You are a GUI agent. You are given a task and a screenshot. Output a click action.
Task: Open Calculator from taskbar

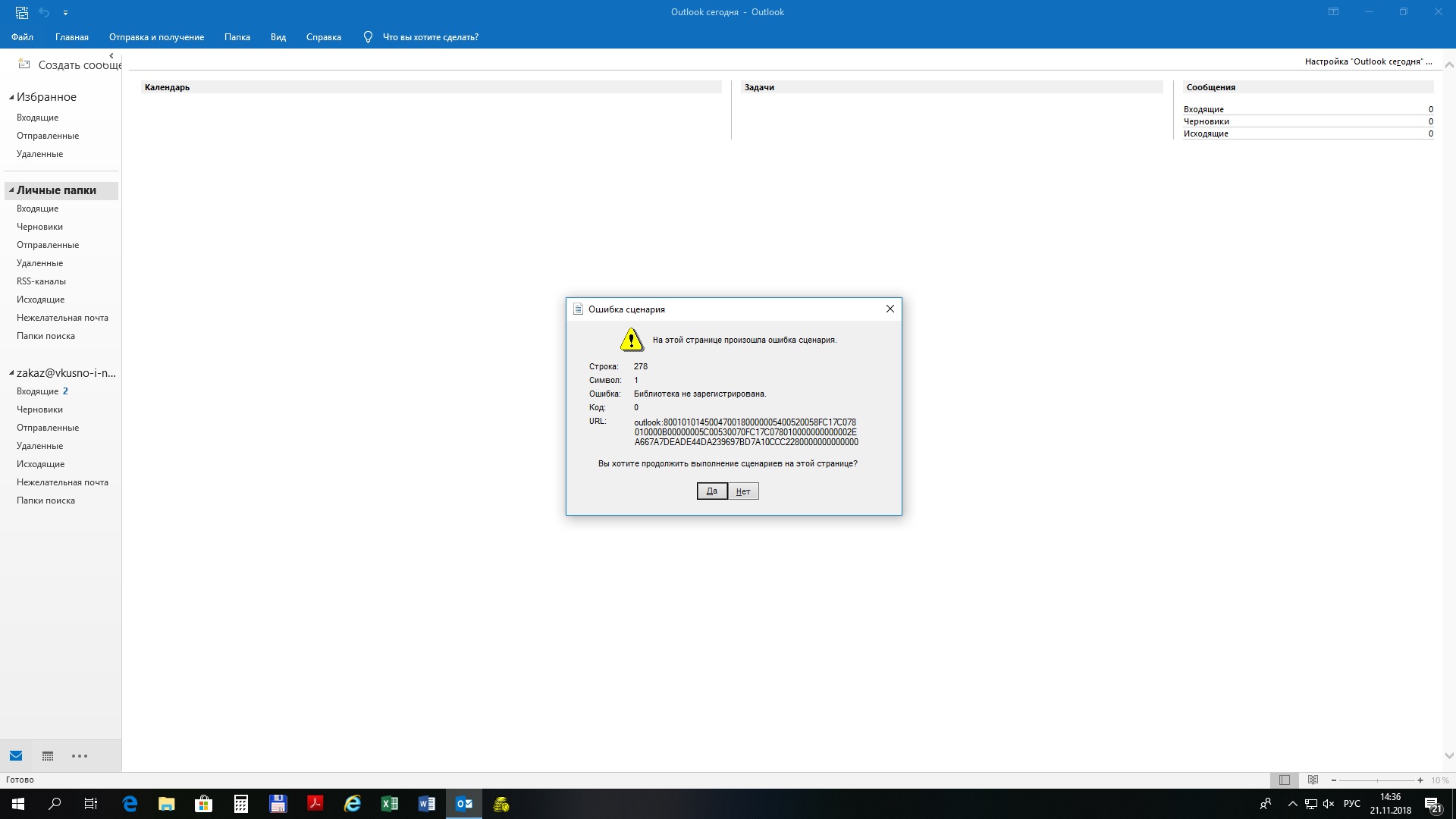(241, 804)
